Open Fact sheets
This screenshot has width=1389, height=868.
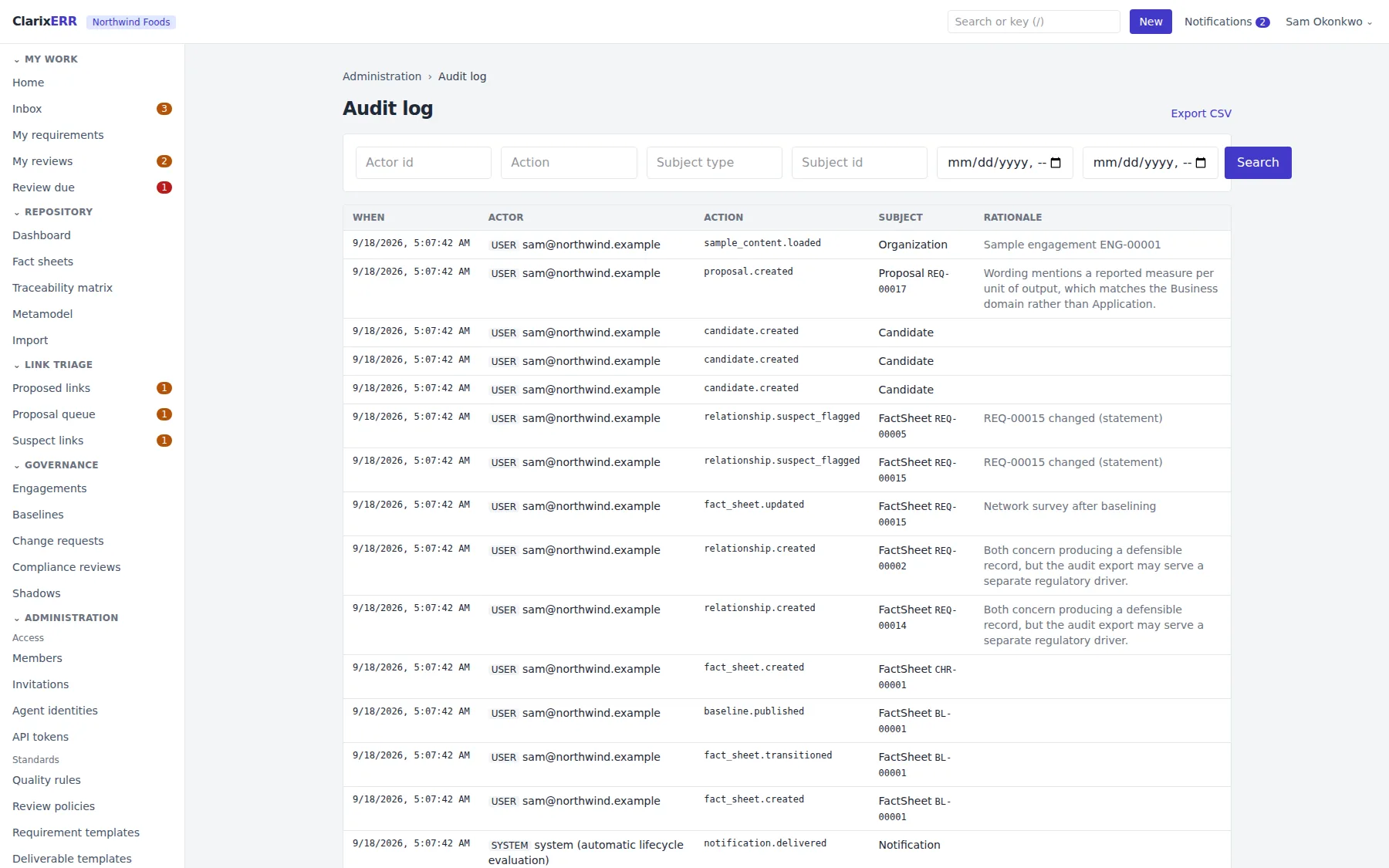click(x=92, y=262)
